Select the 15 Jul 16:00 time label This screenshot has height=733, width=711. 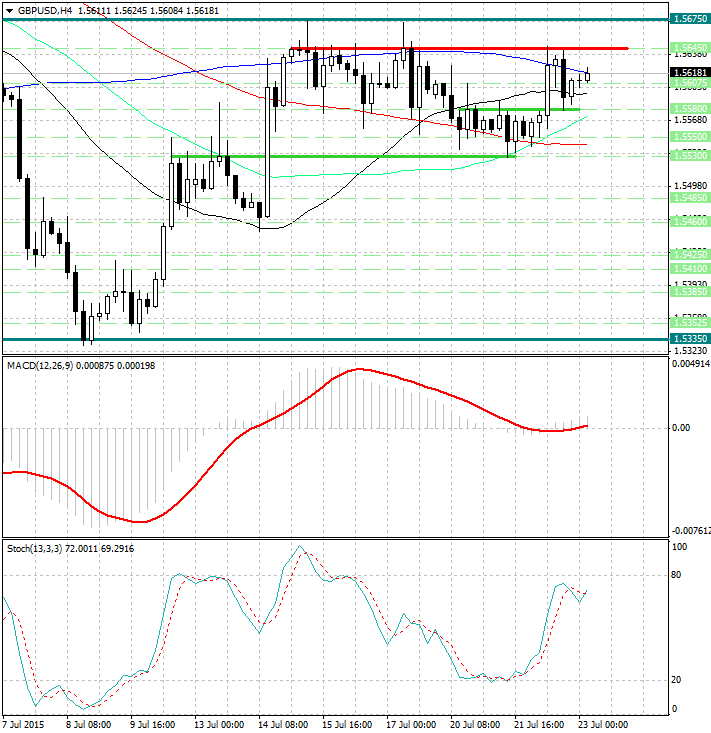[x=347, y=725]
